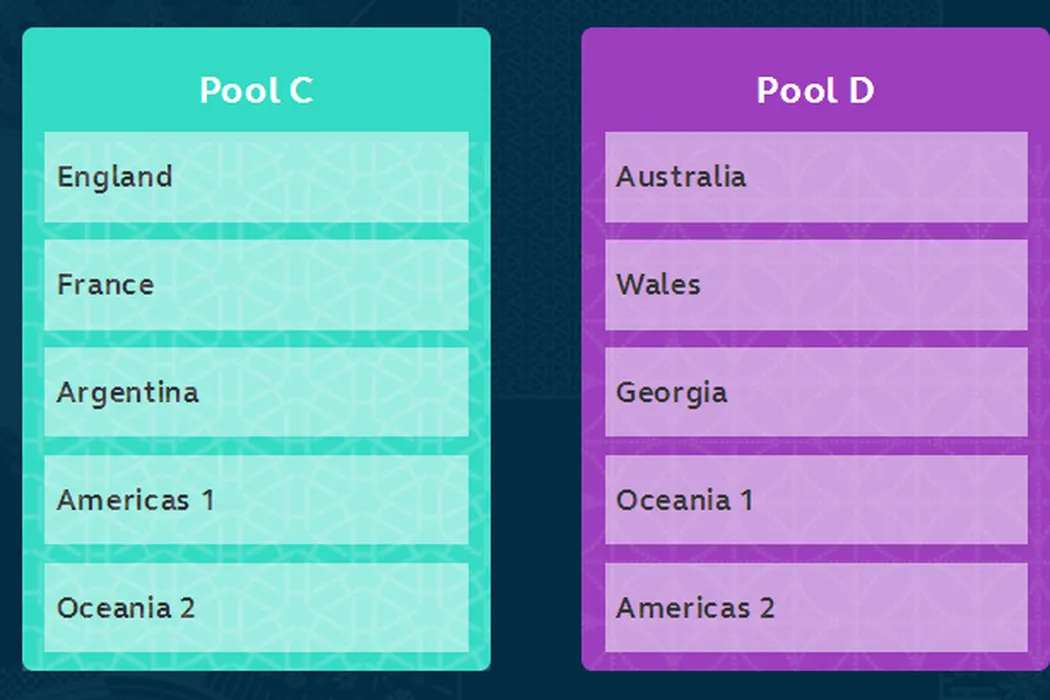Select England in Pool C
Image resolution: width=1050 pixels, height=700 pixels.
point(256,177)
